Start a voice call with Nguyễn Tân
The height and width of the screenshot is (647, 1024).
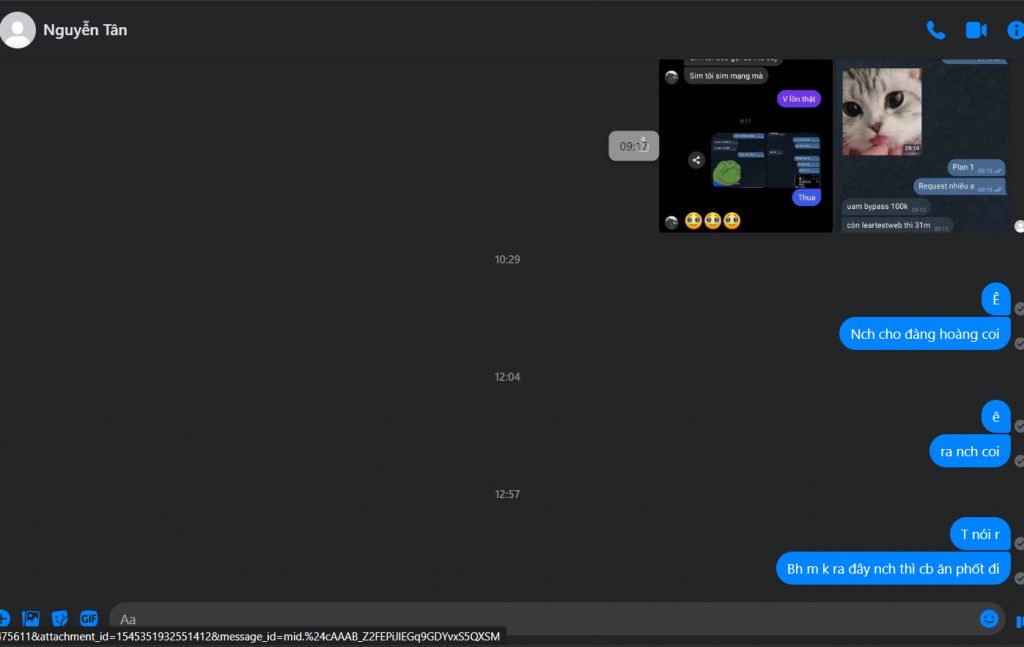click(935, 30)
